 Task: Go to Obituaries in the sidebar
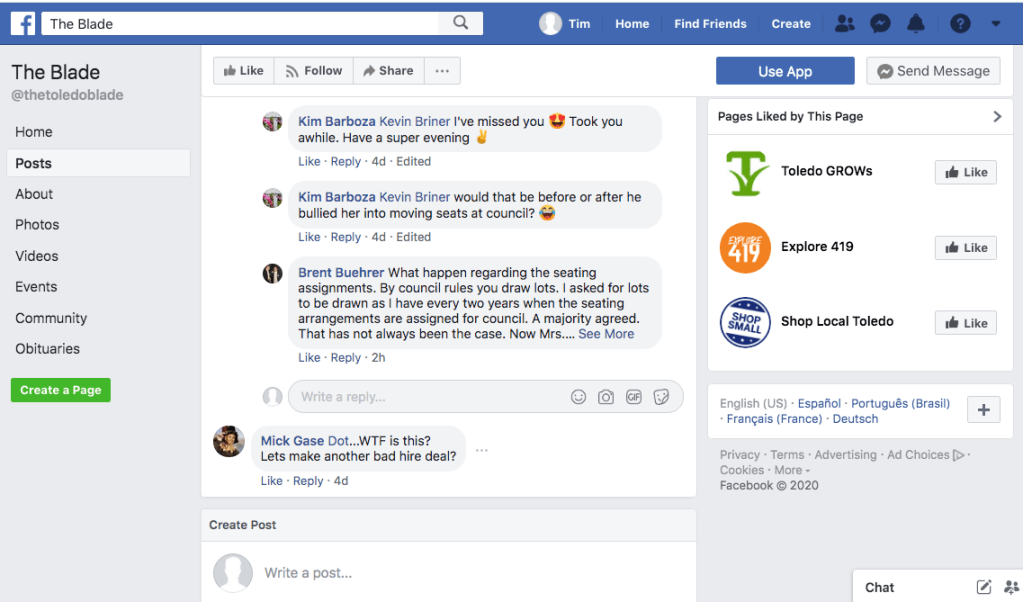(47, 349)
